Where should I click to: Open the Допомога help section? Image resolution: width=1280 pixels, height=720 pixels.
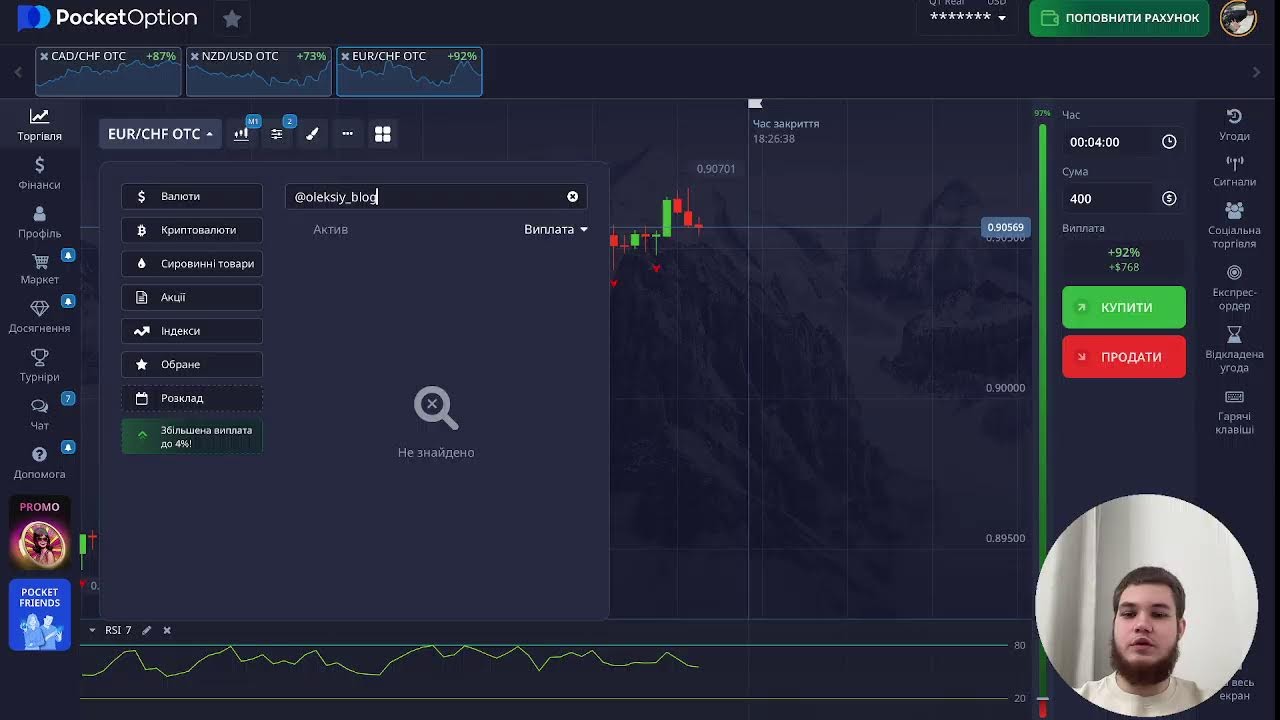[39, 462]
